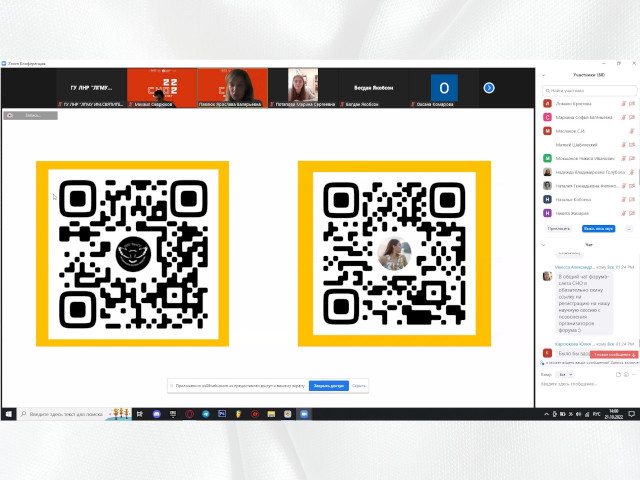Click video-off icon in pink 'С' avatar row
Image resolution: width=640 pixels, height=480 pixels.
coord(632,118)
